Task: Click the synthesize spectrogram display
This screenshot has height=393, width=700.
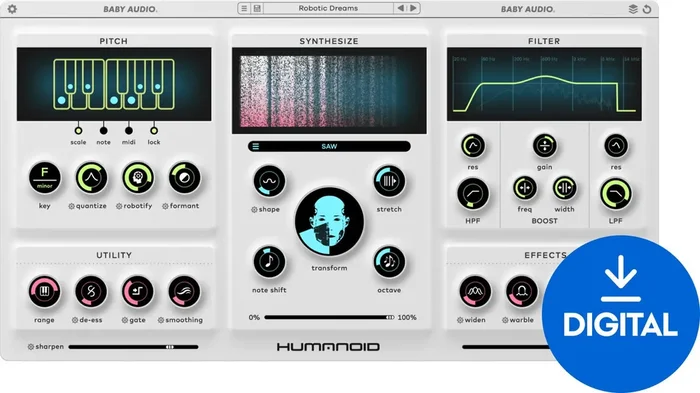Action: [x=329, y=91]
